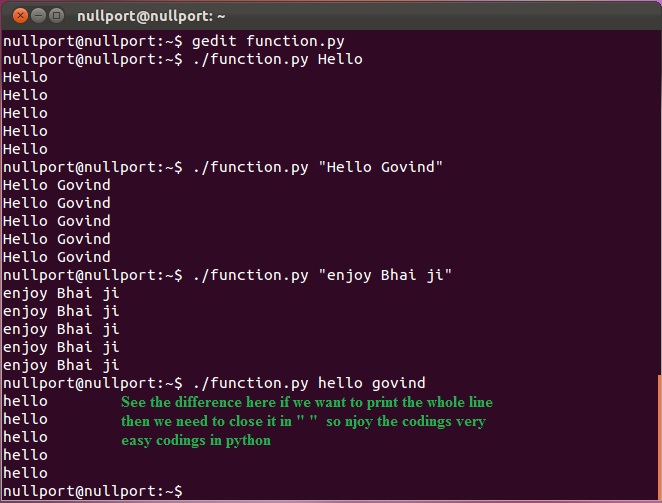Click the first capitalized "Hello" output line
This screenshot has height=503, width=662.
(25, 77)
